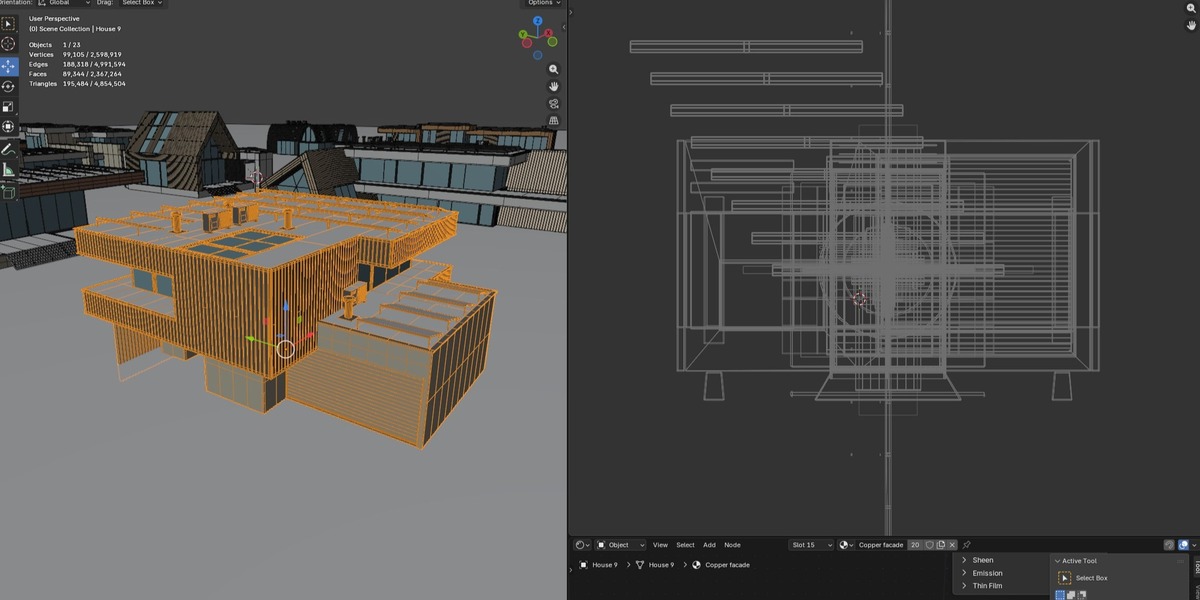Toggle camera view icon
Image resolution: width=1200 pixels, height=600 pixels.
pyautogui.click(x=553, y=104)
